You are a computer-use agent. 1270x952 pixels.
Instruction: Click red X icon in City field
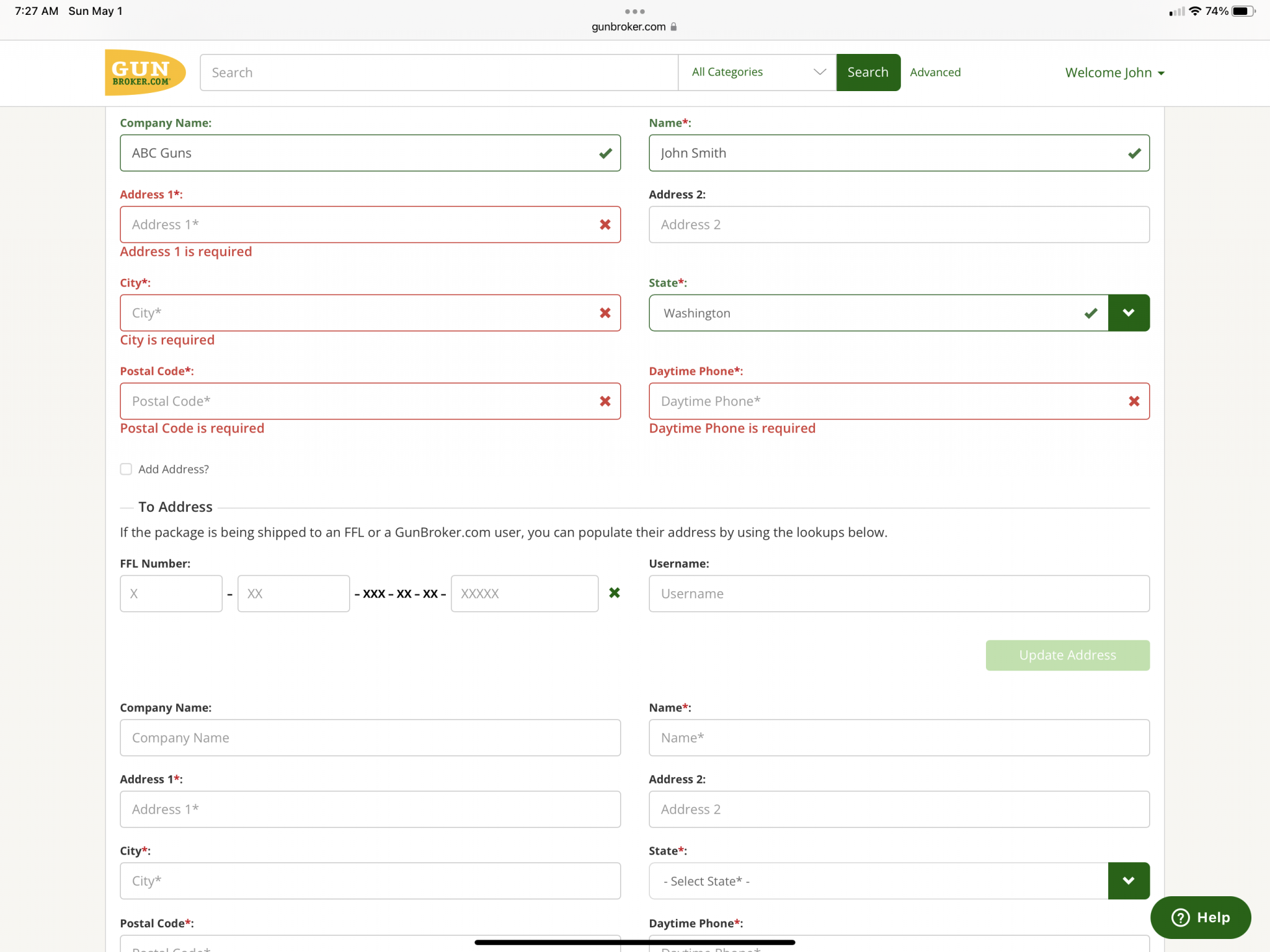pyautogui.click(x=605, y=313)
